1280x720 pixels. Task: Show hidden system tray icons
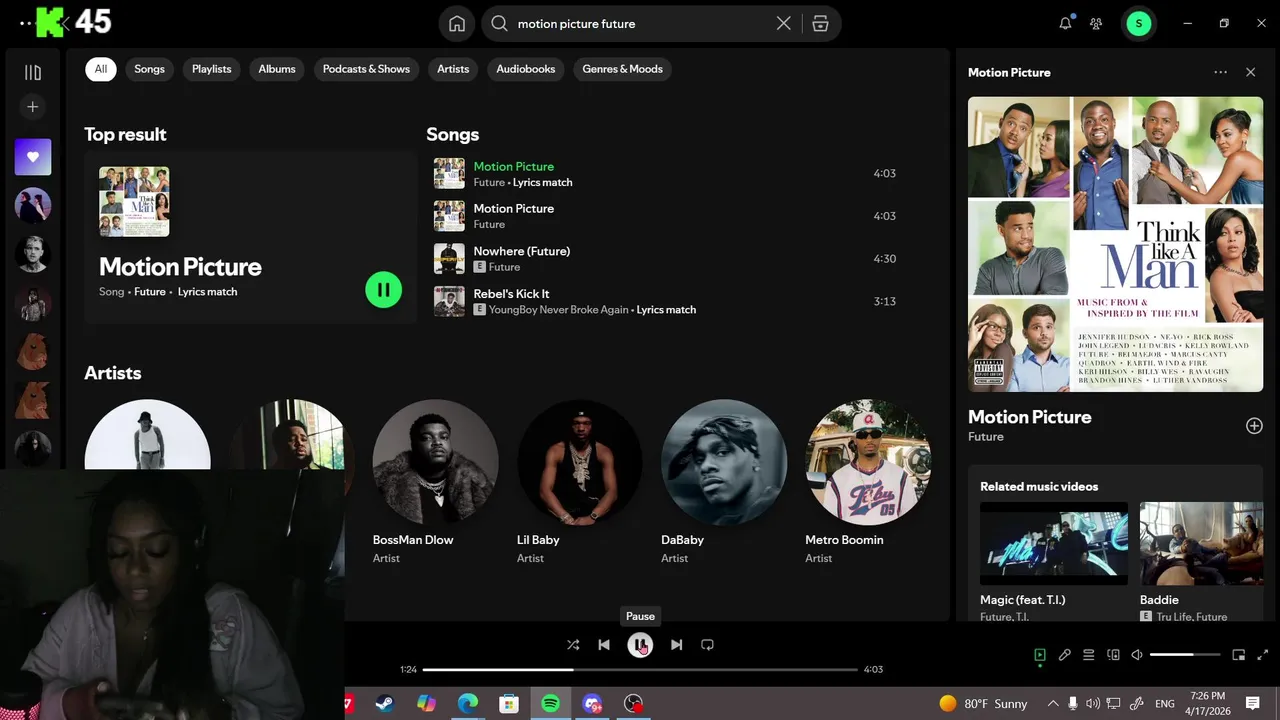click(x=1052, y=704)
